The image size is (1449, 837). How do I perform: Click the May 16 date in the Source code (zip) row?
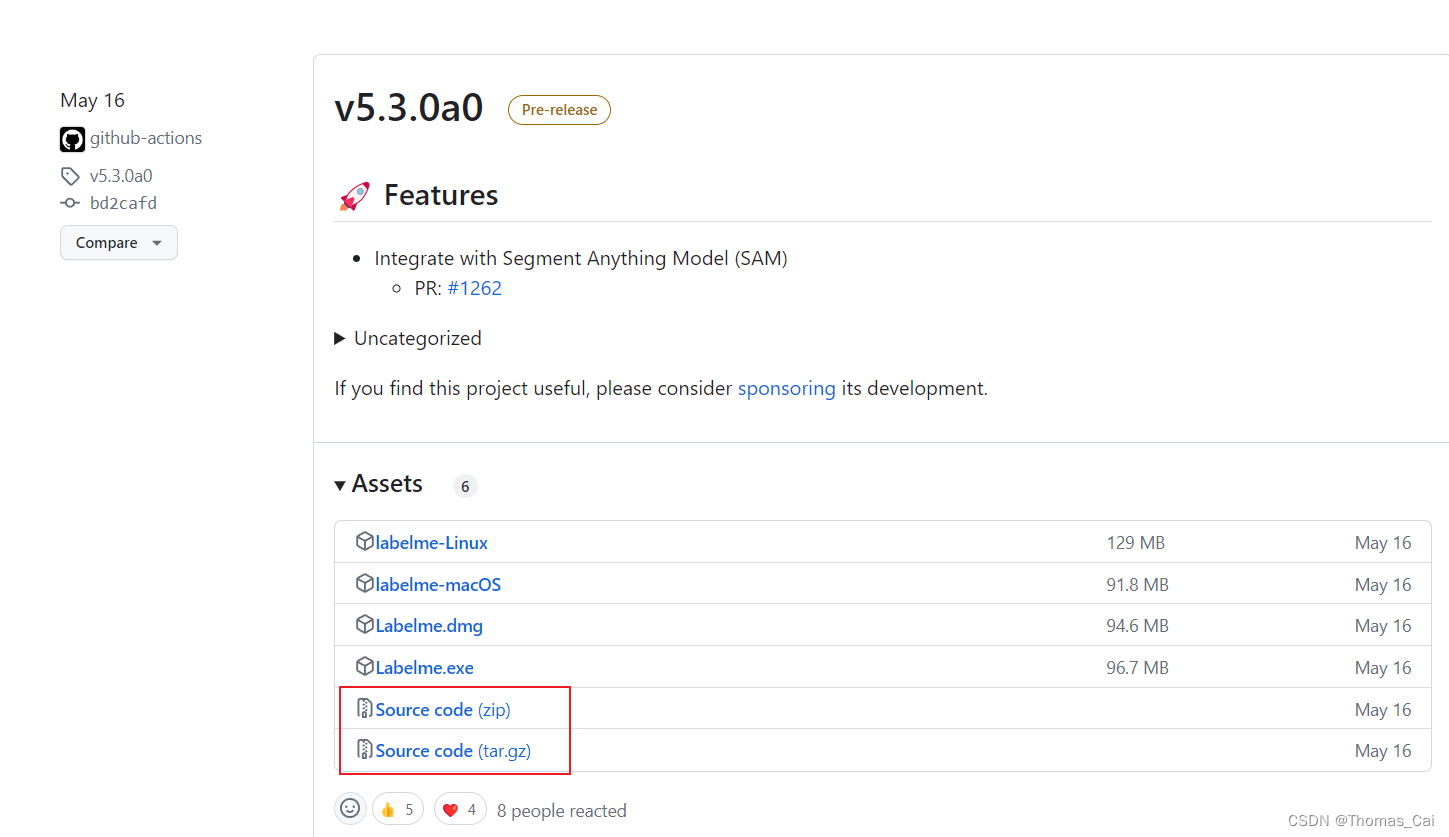point(1383,710)
